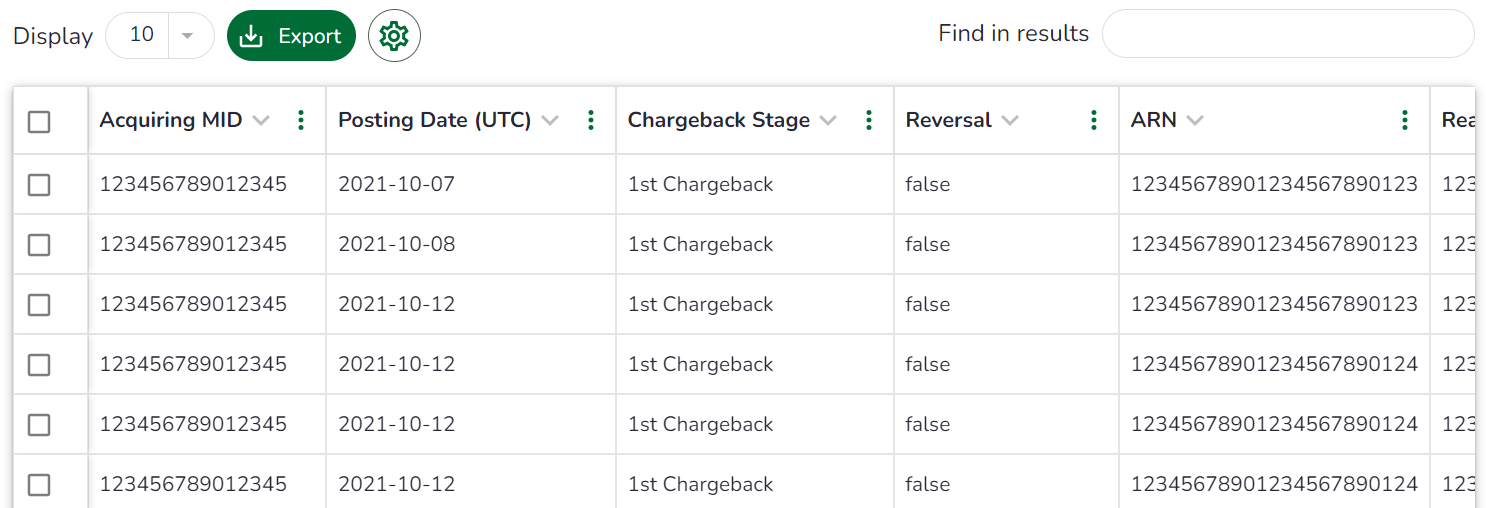Focus the Find in results field
Viewport: 1486px width, 508px height.
click(x=1287, y=34)
